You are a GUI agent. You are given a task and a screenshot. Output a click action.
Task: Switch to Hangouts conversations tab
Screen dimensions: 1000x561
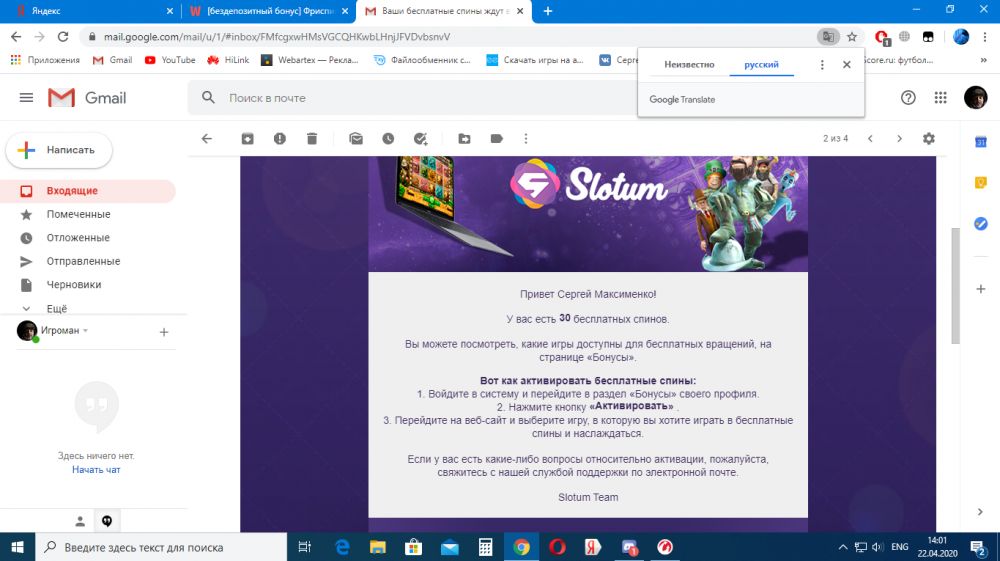(x=107, y=521)
